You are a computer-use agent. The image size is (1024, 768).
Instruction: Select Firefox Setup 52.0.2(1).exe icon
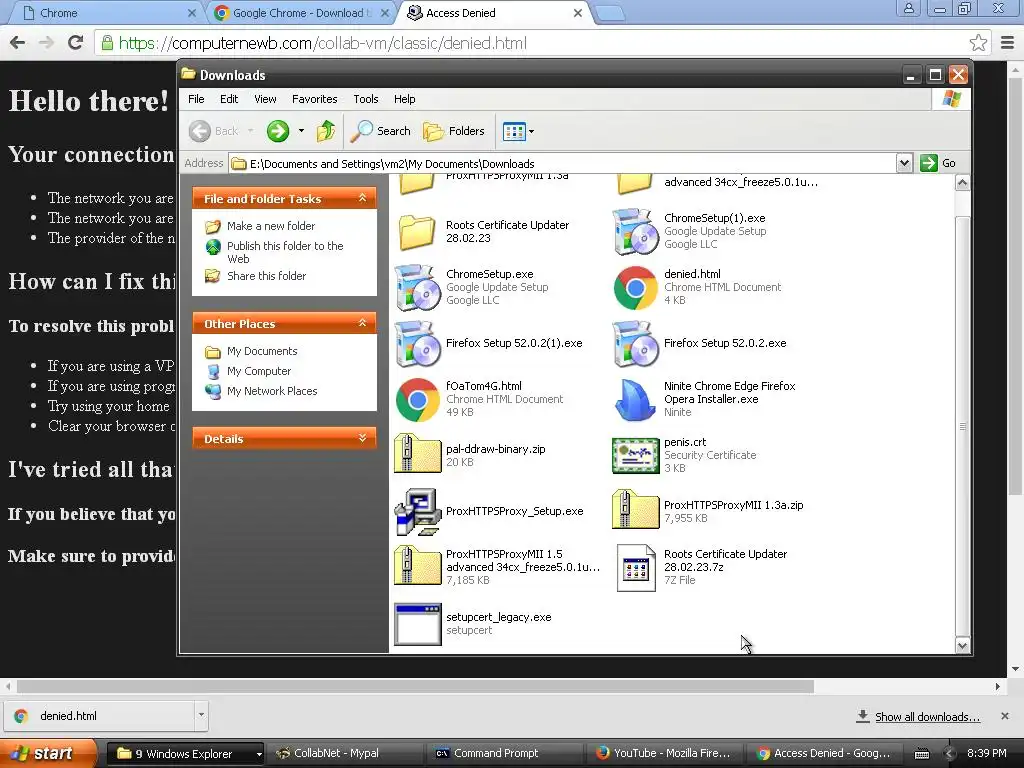[x=417, y=344]
